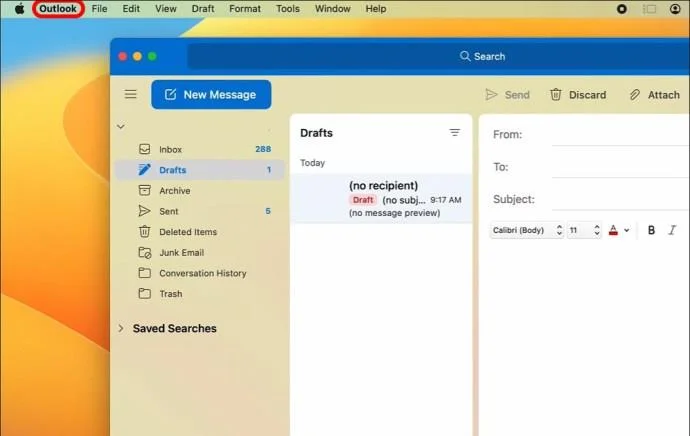Open the font color picker arrow
690x436 pixels.
click(627, 231)
